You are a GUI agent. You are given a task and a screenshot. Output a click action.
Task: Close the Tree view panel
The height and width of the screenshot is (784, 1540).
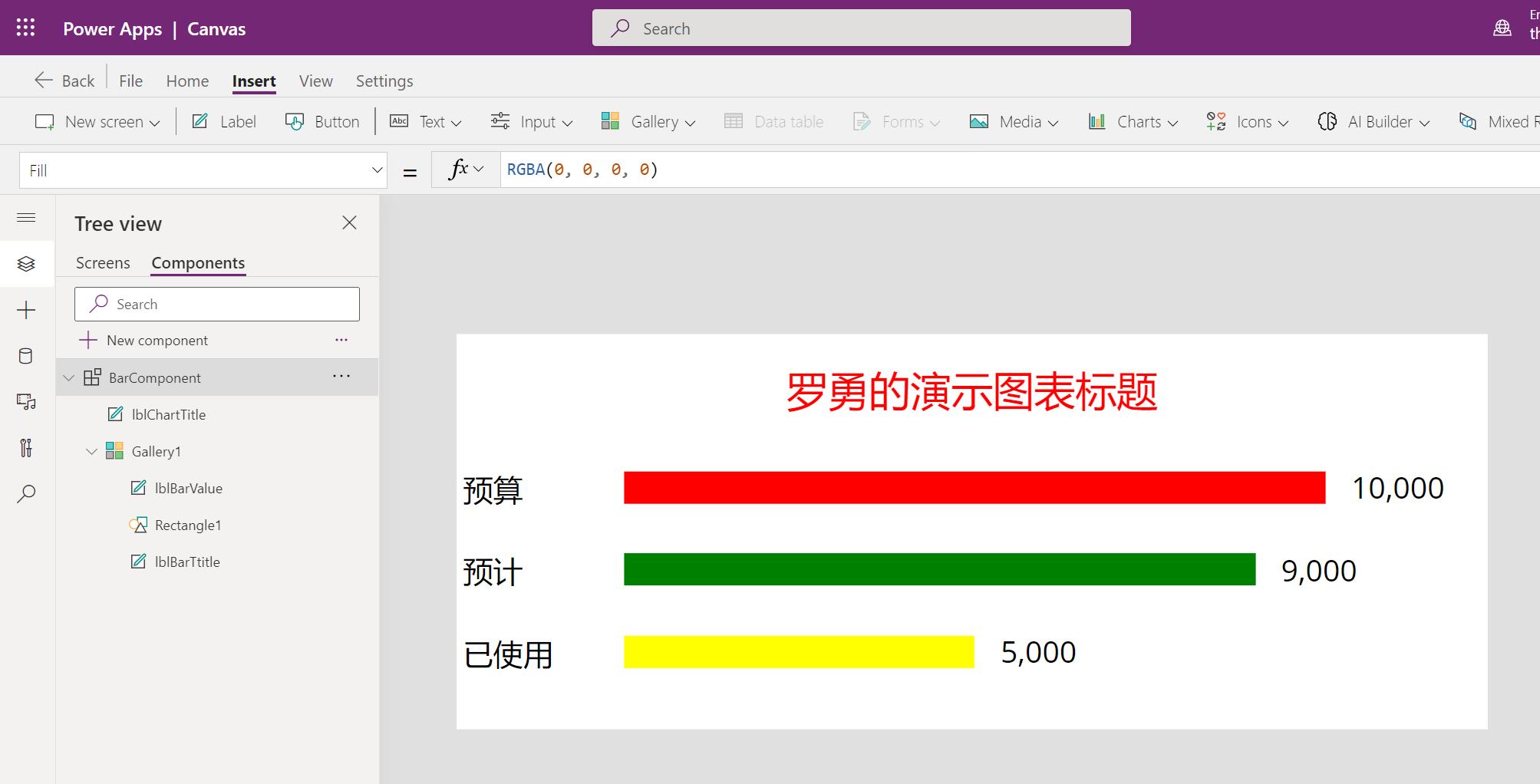click(349, 222)
